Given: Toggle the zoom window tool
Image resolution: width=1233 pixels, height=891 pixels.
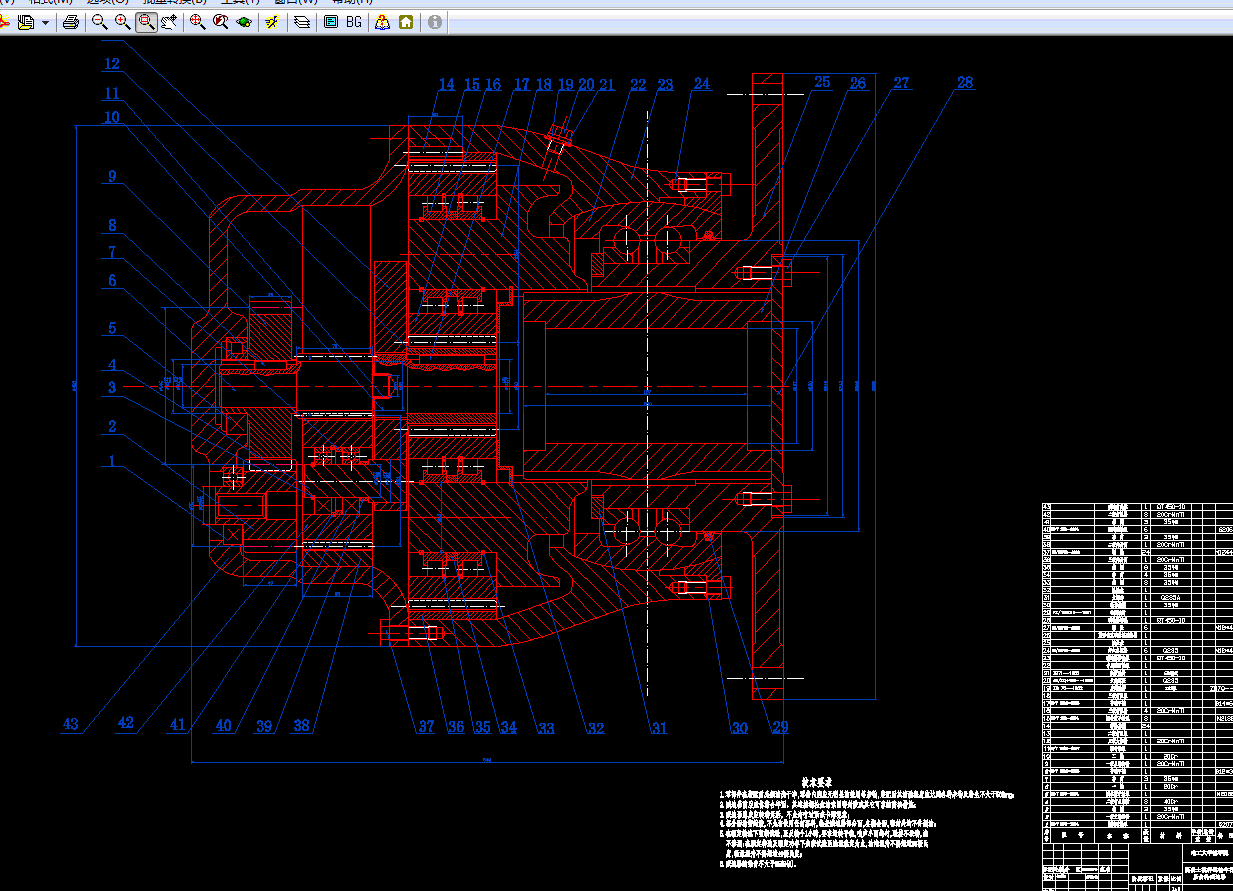Looking at the screenshot, I should click(x=146, y=21).
